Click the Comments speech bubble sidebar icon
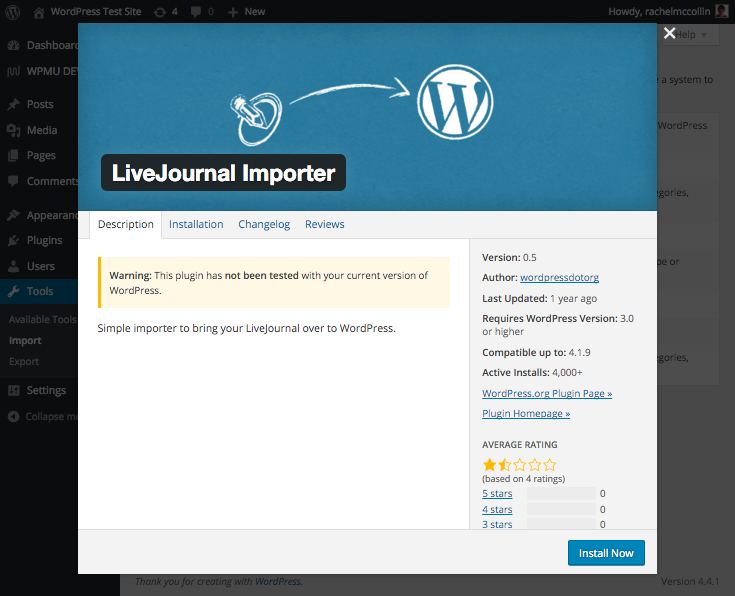This screenshot has width=735, height=596. coord(14,181)
